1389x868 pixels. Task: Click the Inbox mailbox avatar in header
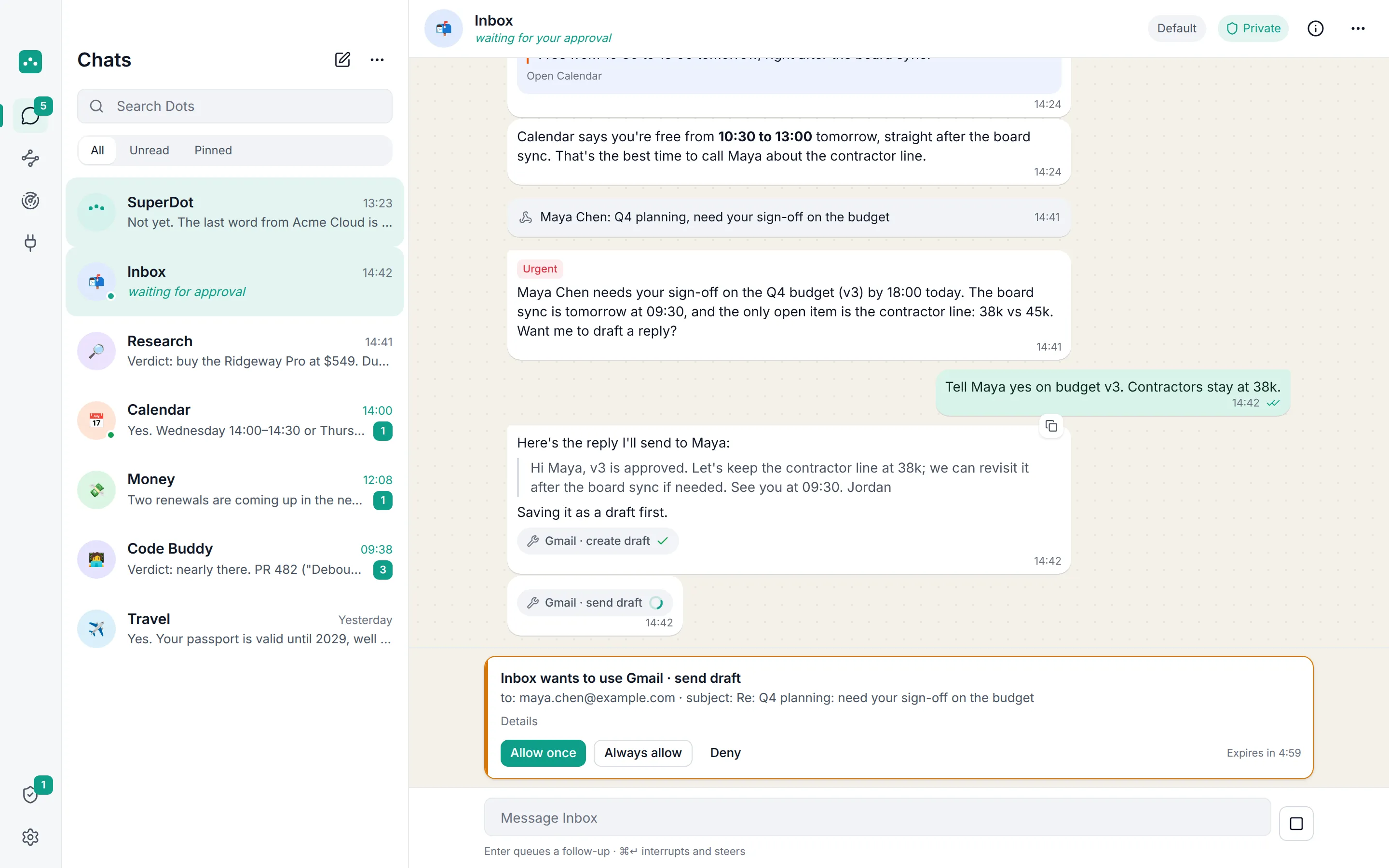point(444,29)
